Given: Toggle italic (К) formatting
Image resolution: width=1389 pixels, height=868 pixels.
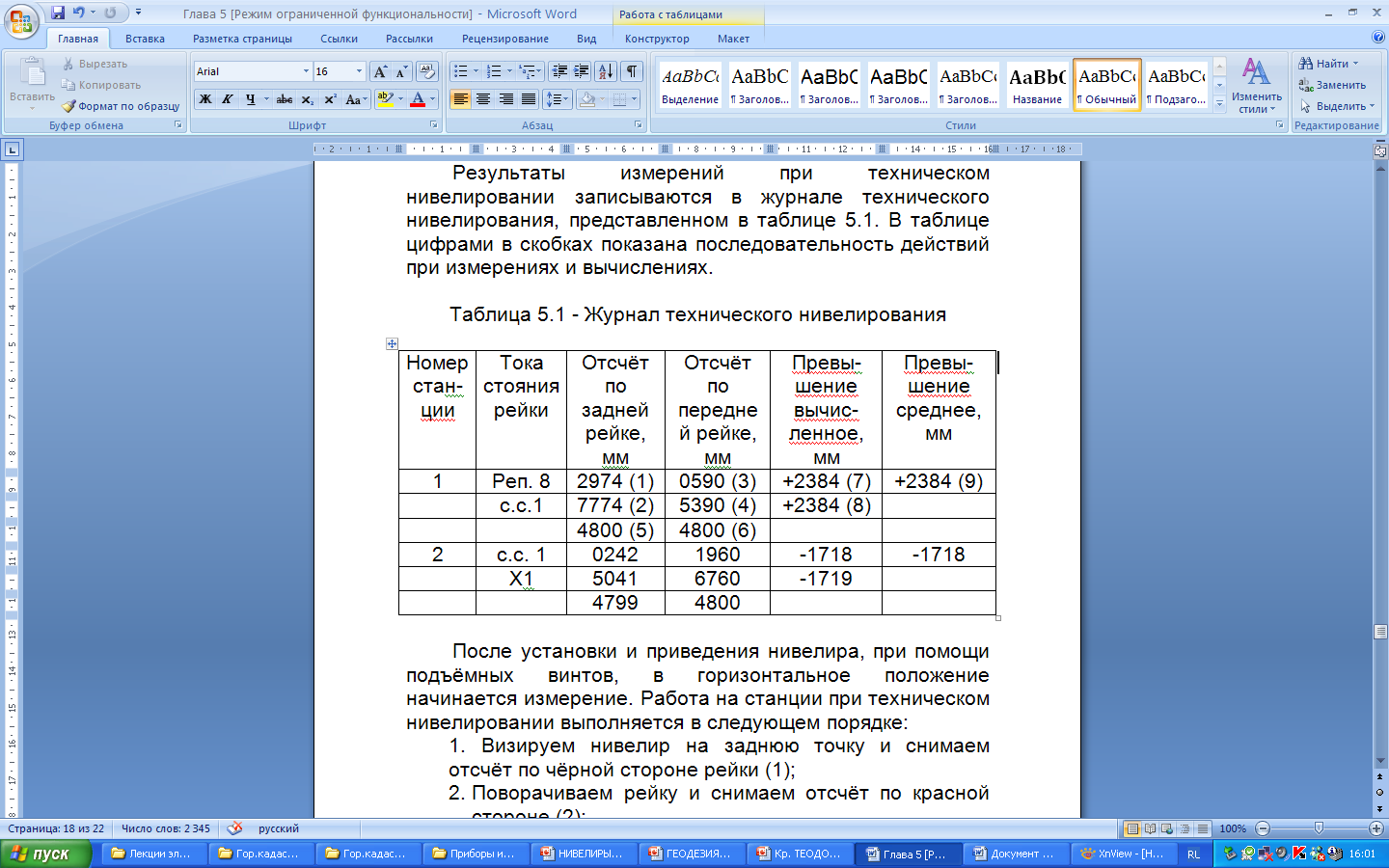Looking at the screenshot, I should click(x=228, y=99).
